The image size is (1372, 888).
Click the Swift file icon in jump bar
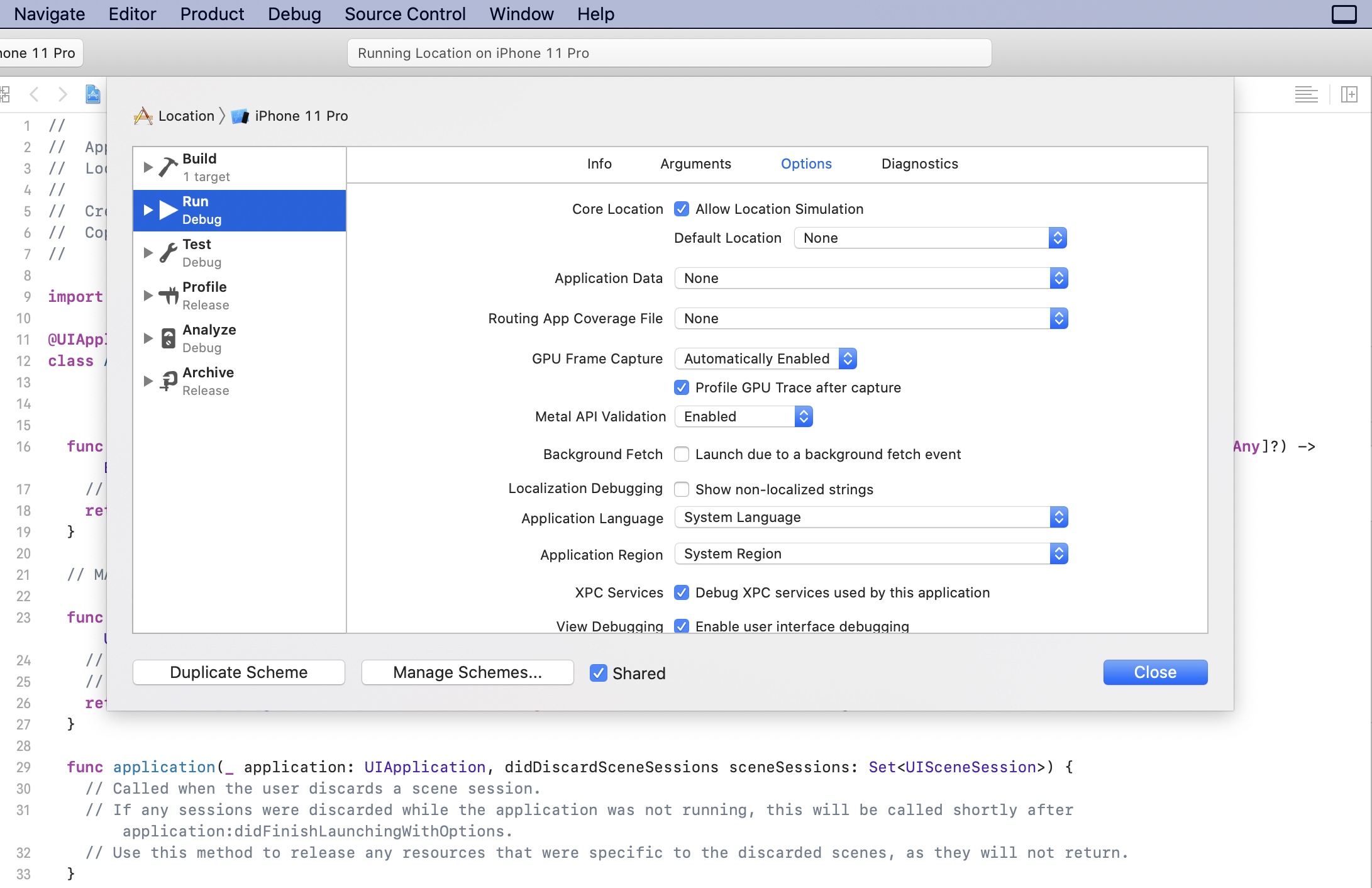(93, 94)
